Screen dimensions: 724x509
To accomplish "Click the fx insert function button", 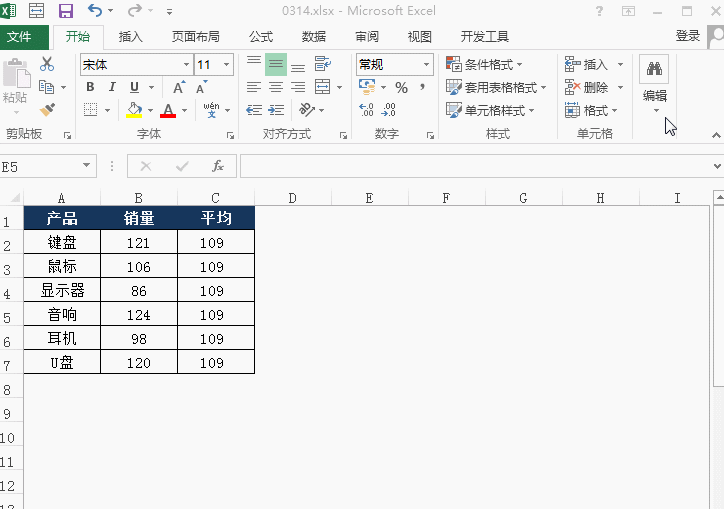I will [x=217, y=166].
